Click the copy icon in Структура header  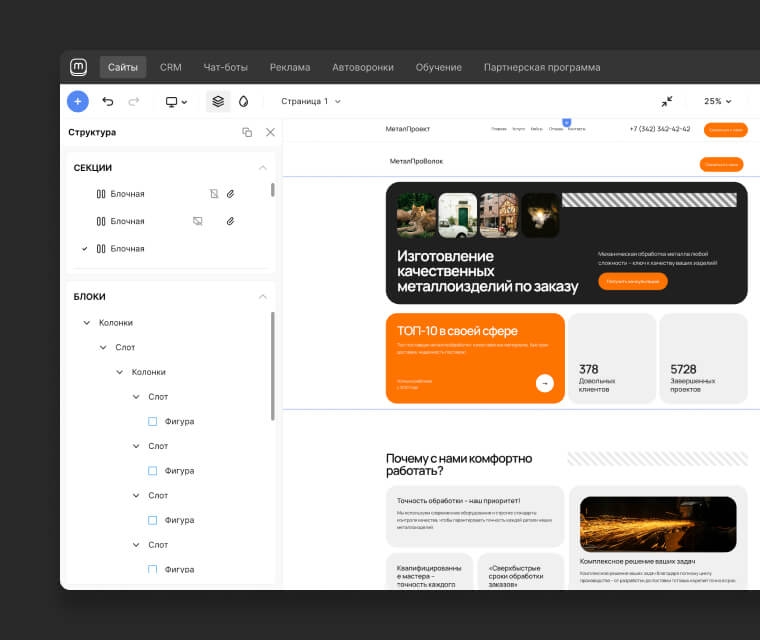(247, 132)
